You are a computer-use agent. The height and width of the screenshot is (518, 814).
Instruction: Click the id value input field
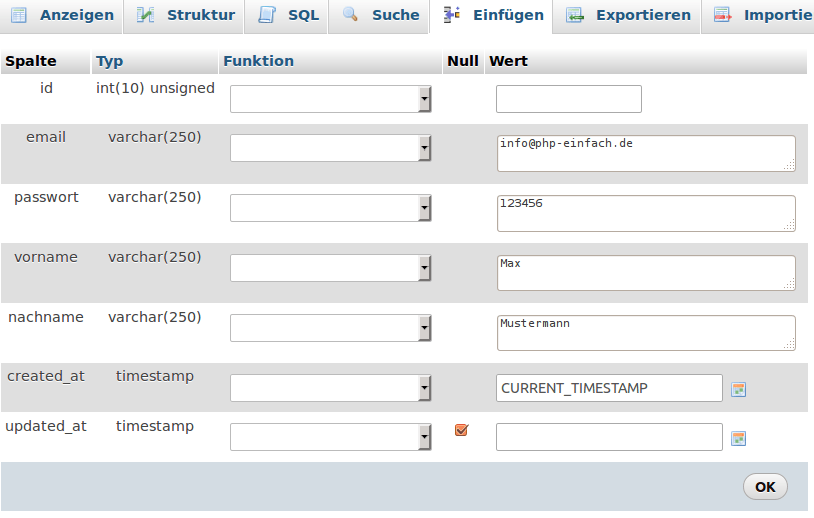click(568, 99)
